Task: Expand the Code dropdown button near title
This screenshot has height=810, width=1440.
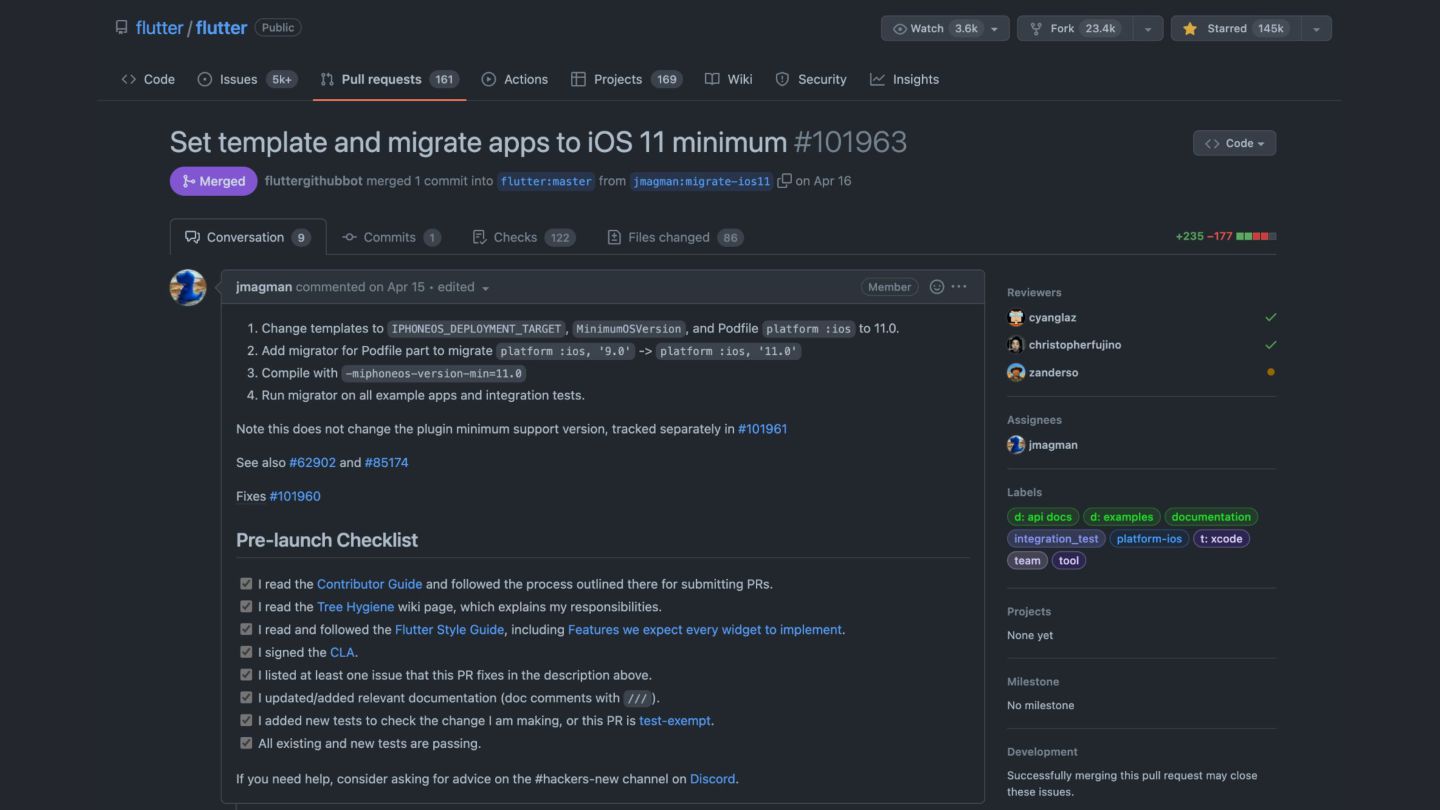Action: click(1234, 143)
